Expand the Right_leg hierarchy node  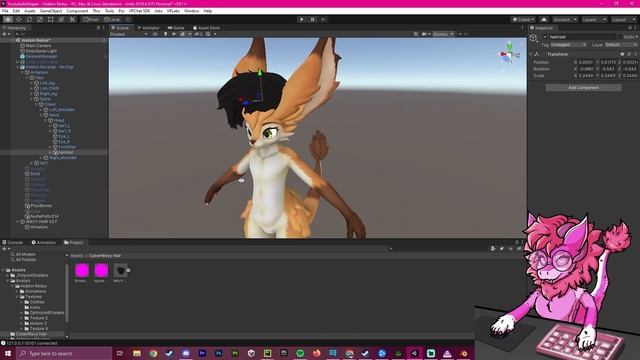point(31,93)
